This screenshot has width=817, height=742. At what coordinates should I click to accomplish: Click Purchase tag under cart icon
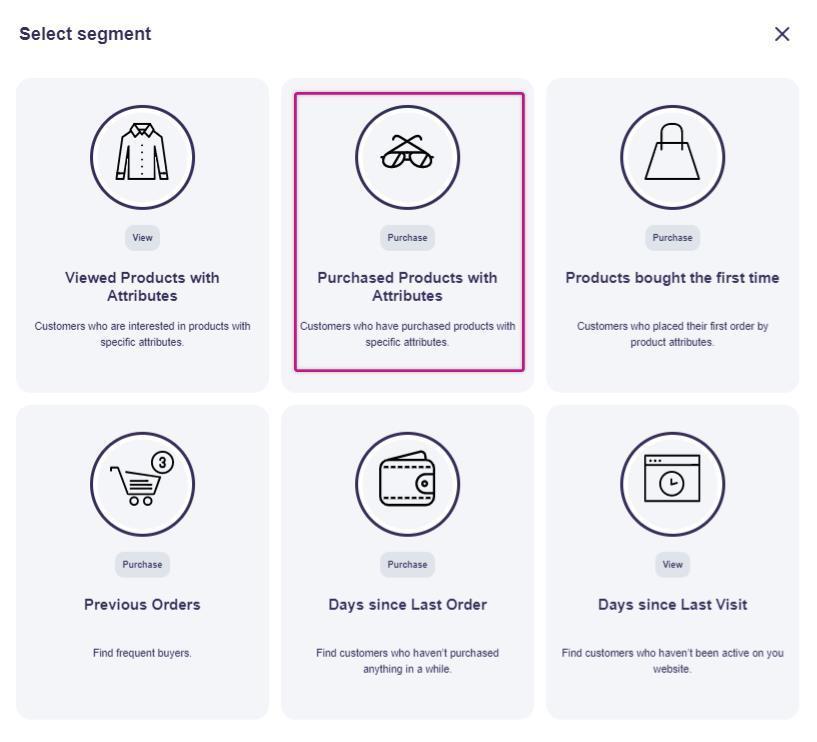point(142,565)
